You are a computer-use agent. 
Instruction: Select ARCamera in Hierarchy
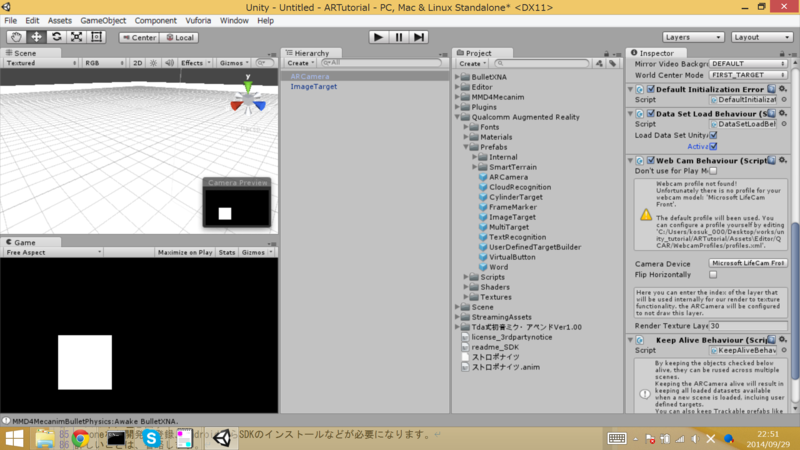(x=310, y=77)
